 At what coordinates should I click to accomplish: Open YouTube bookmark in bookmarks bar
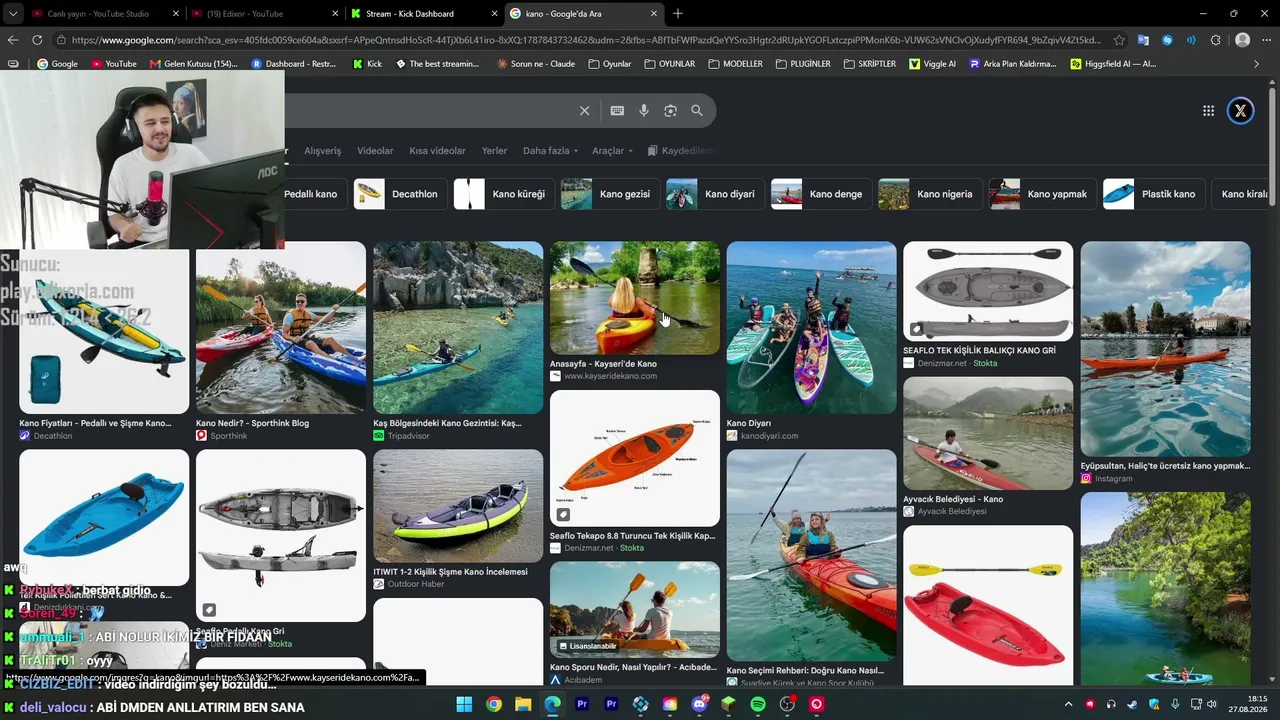coord(113,64)
